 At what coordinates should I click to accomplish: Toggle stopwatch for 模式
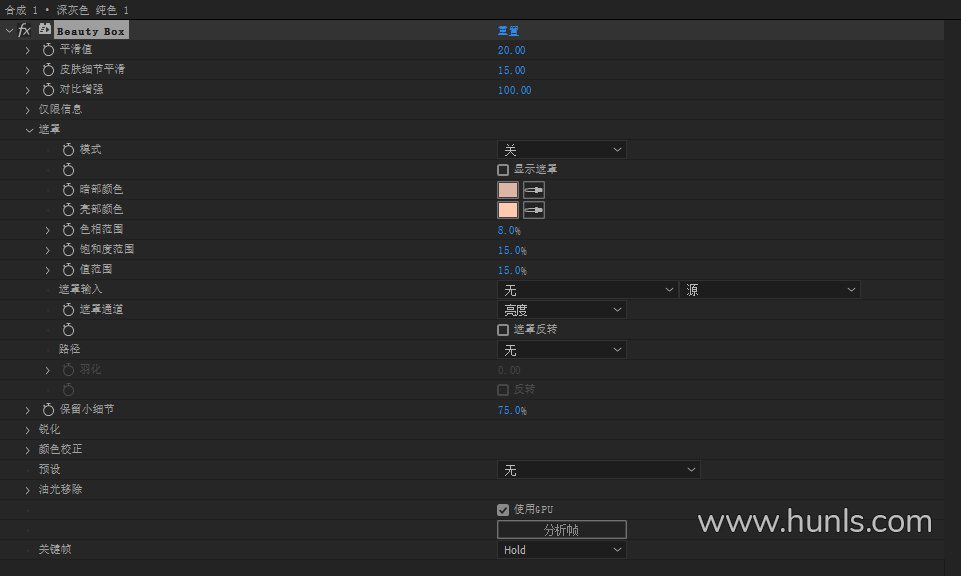pos(69,150)
